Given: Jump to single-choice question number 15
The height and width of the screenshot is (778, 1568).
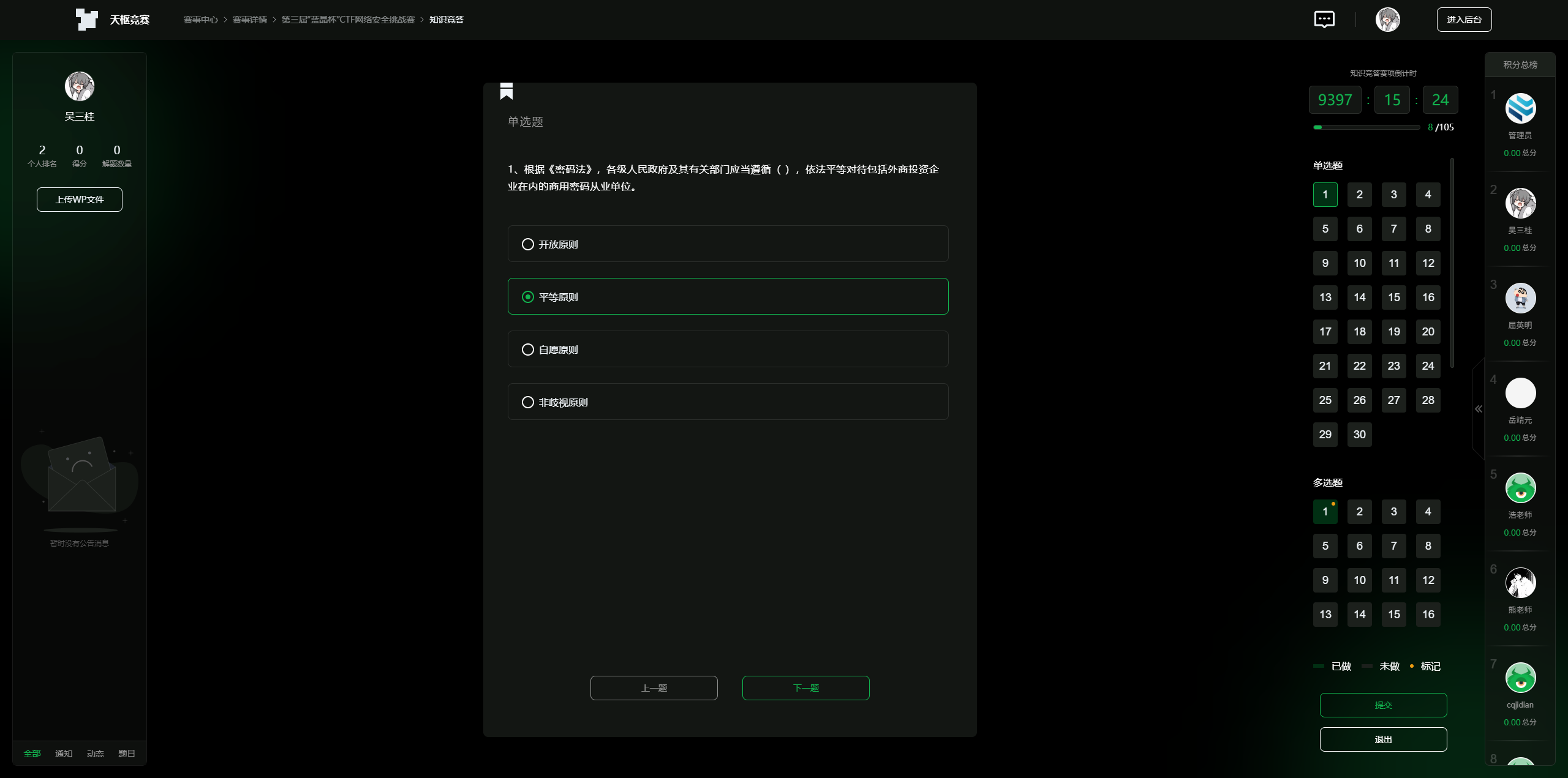Looking at the screenshot, I should [1393, 297].
